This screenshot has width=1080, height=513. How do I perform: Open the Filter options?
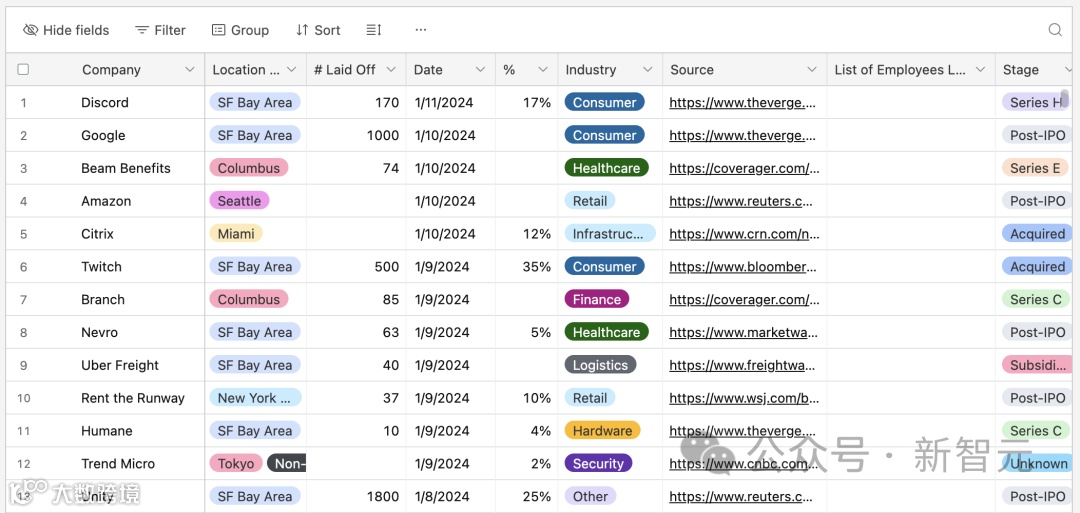tap(160, 30)
